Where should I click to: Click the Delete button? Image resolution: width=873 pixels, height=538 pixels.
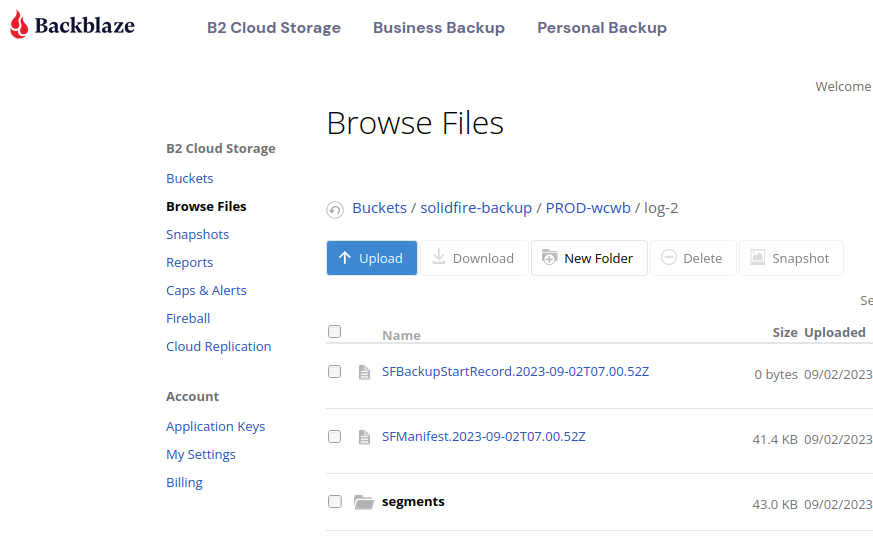click(693, 258)
